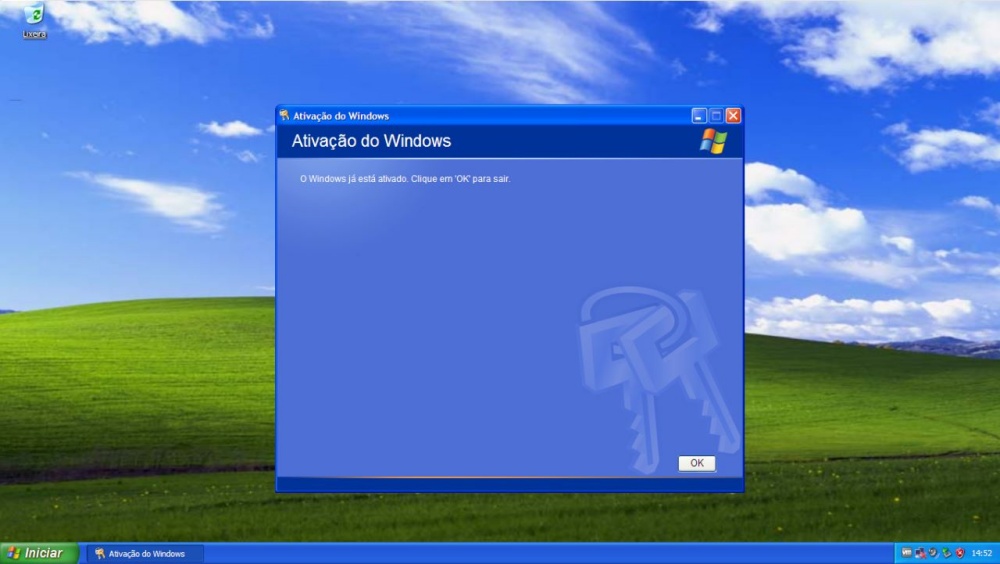Screen dimensions: 1000x564
Task: Open the Lixeira recycle bin icon
Action: [x=34, y=20]
